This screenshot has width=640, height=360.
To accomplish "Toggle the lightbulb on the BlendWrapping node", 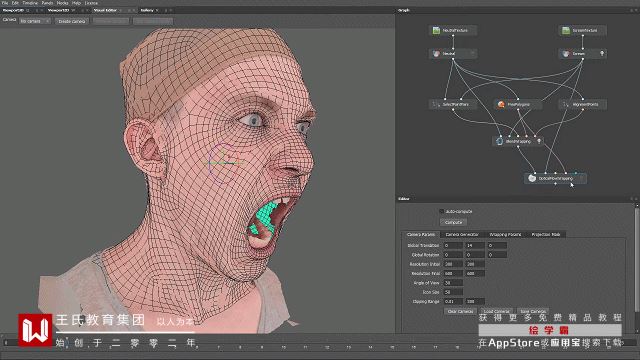I will [539, 141].
